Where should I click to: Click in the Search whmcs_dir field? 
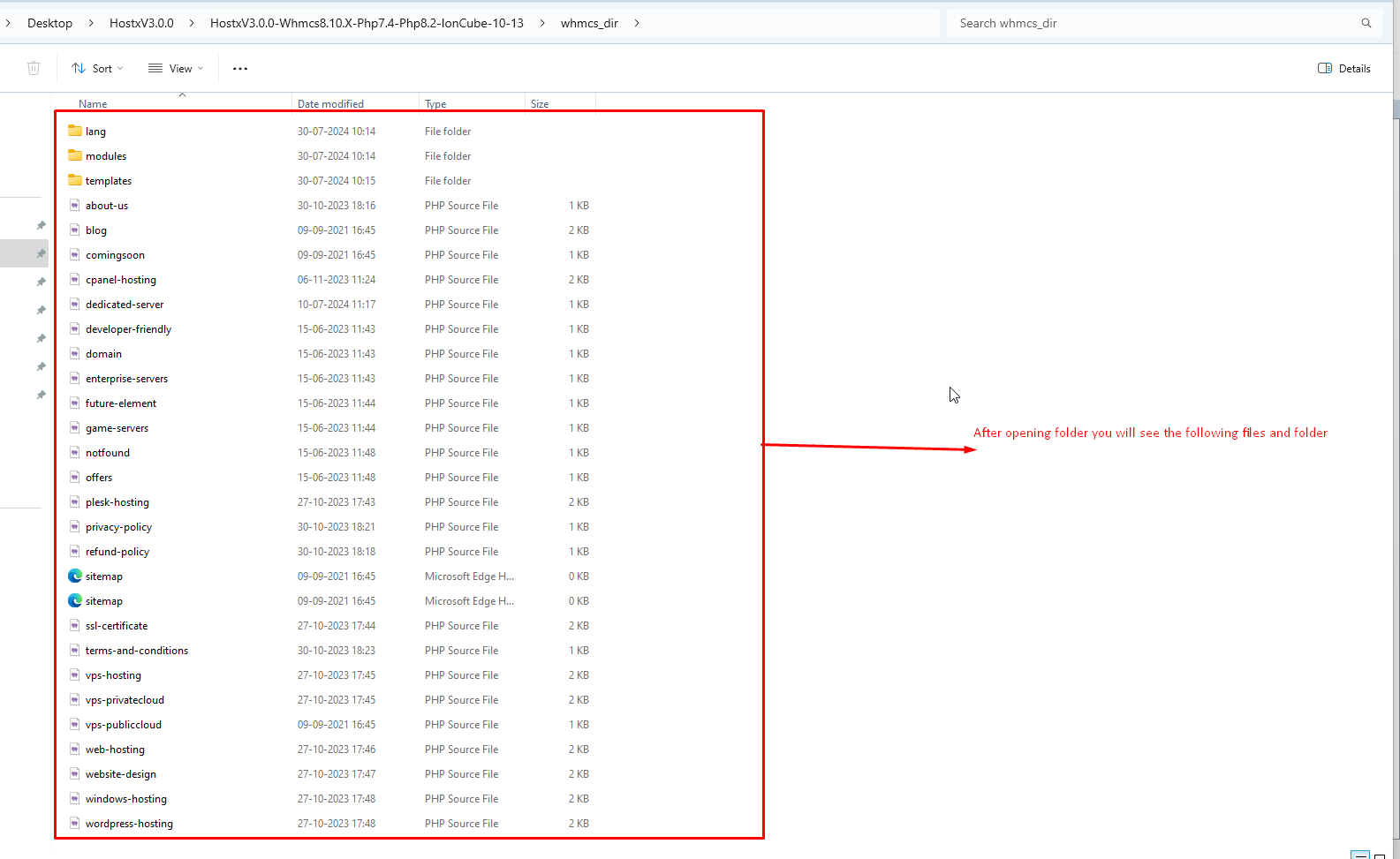(1148, 23)
